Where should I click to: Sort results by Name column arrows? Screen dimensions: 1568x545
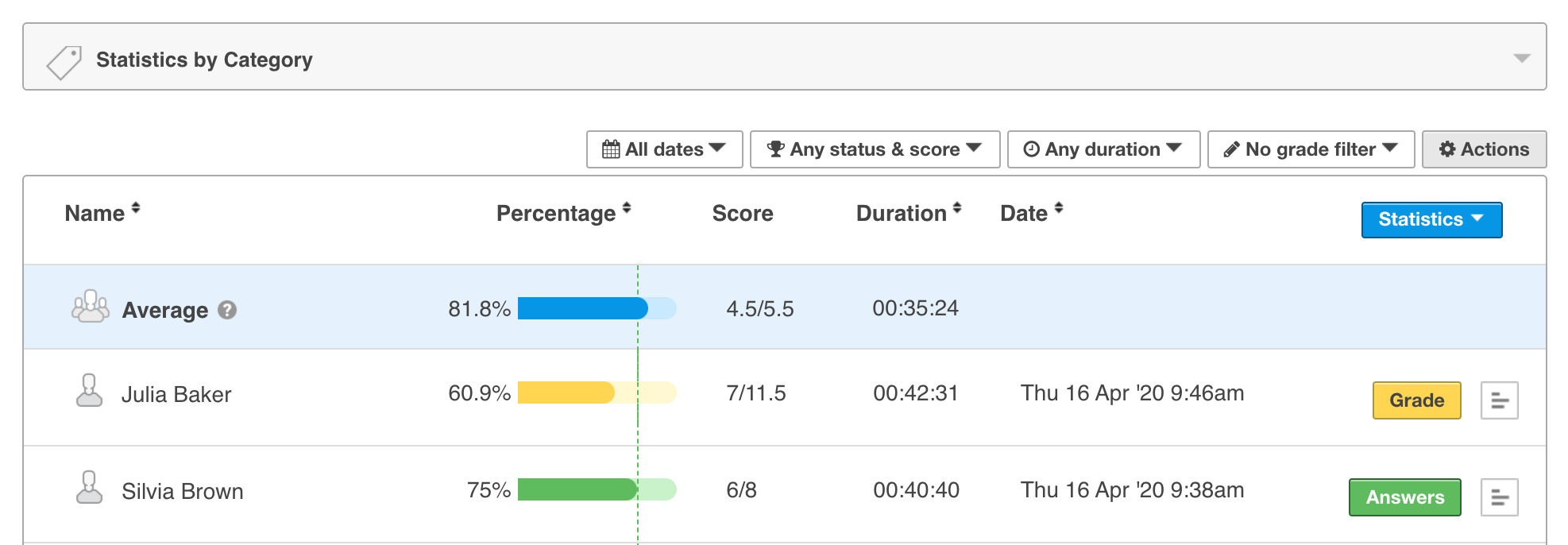pos(136,208)
